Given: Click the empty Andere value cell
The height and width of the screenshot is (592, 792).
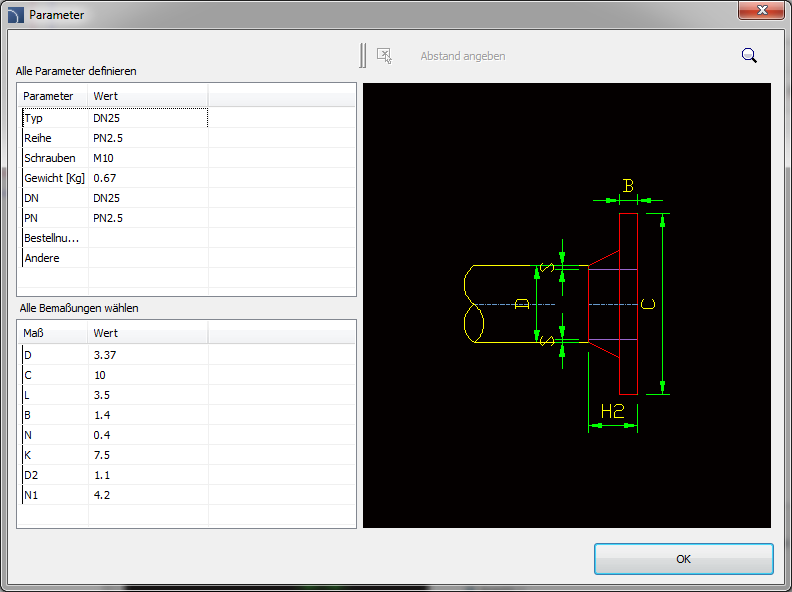Looking at the screenshot, I should click(x=147, y=258).
